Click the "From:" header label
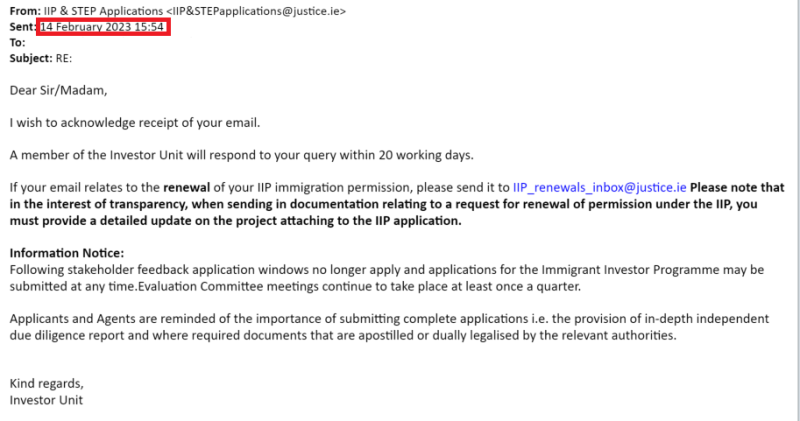Viewport: 800px width, 421px height. [x=25, y=11]
